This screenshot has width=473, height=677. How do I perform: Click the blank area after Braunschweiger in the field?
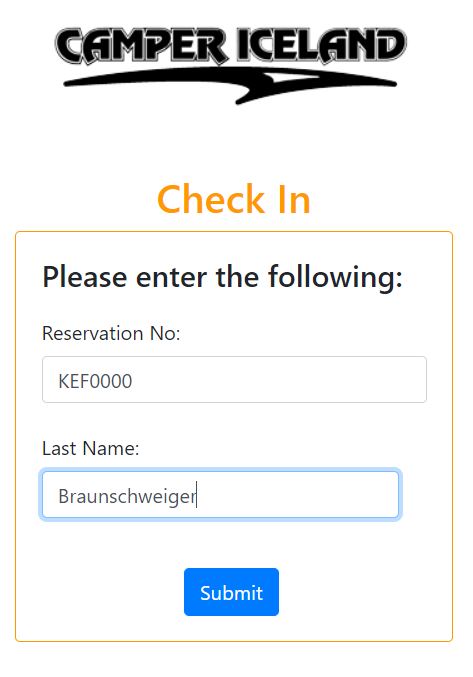(298, 494)
